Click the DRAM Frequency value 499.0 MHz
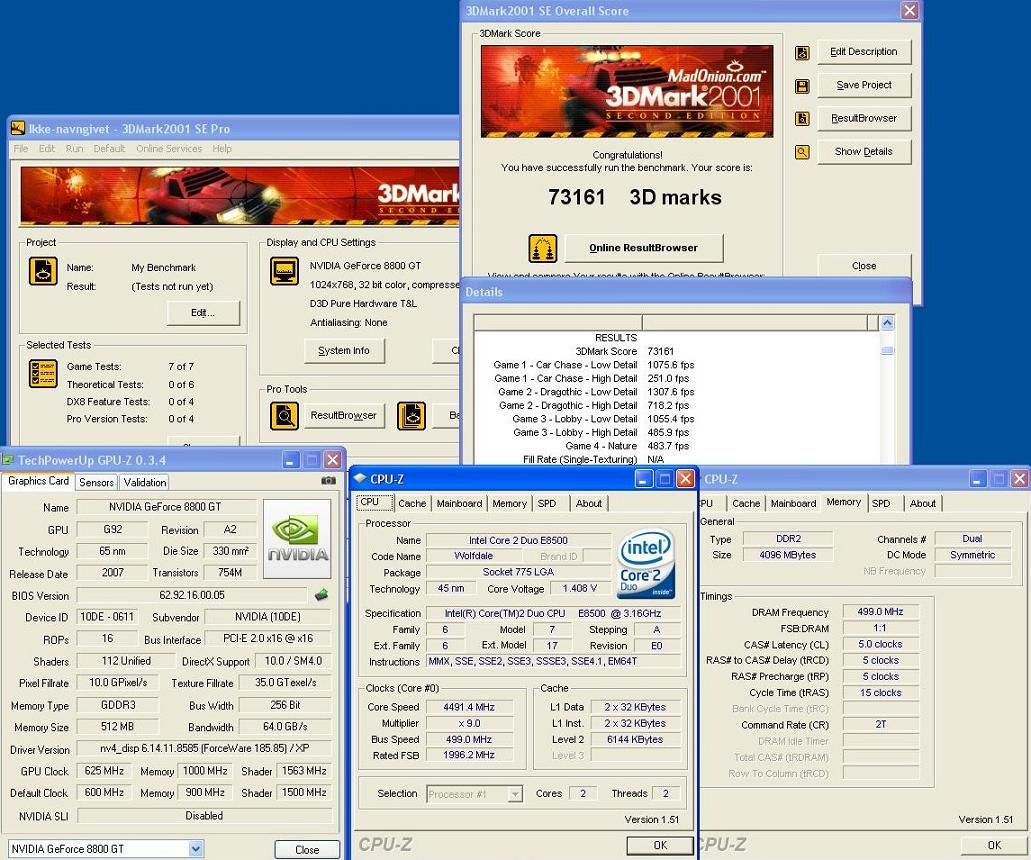The image size is (1031, 860). (880, 611)
